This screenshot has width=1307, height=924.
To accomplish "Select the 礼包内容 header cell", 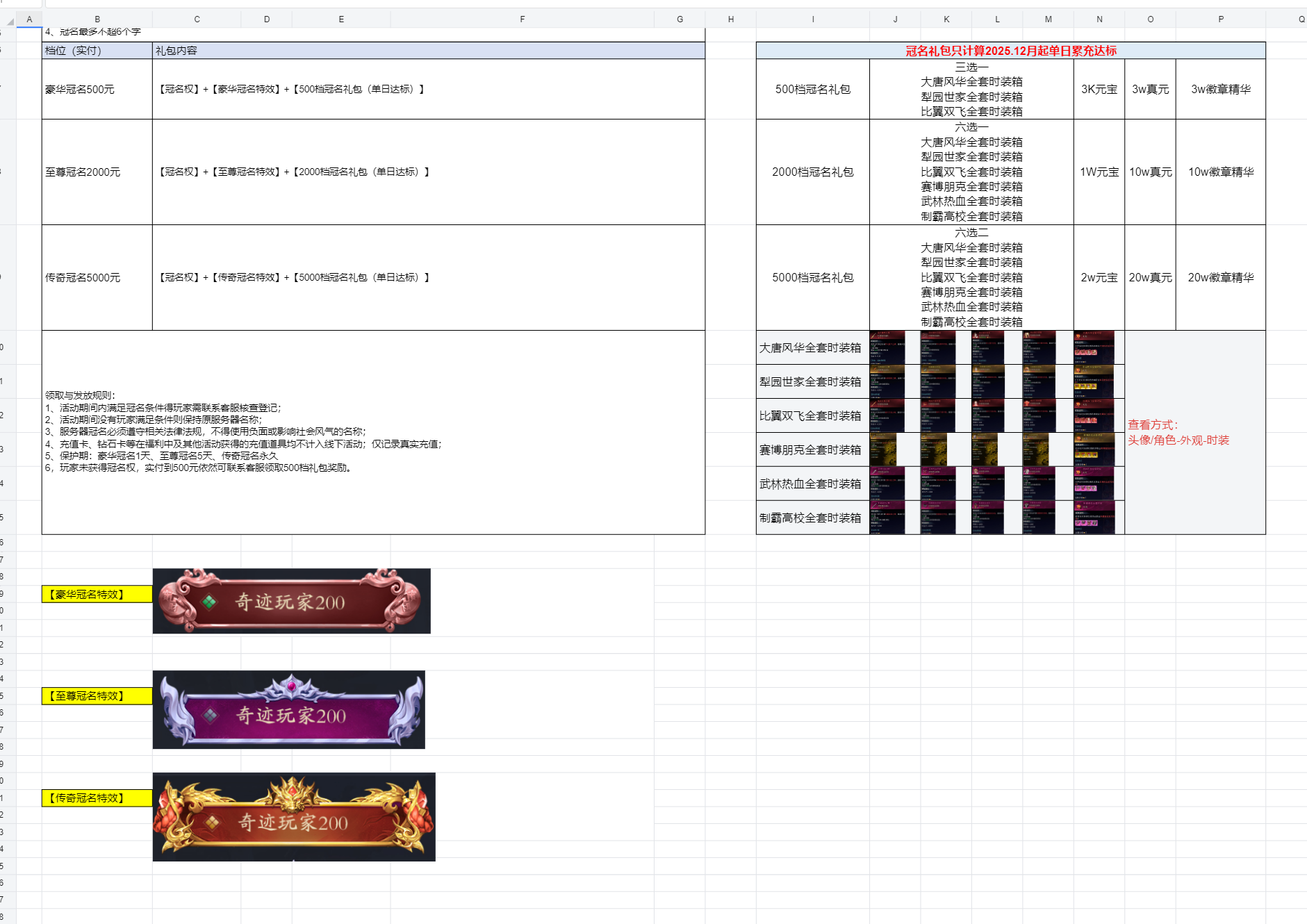I will tap(428, 51).
